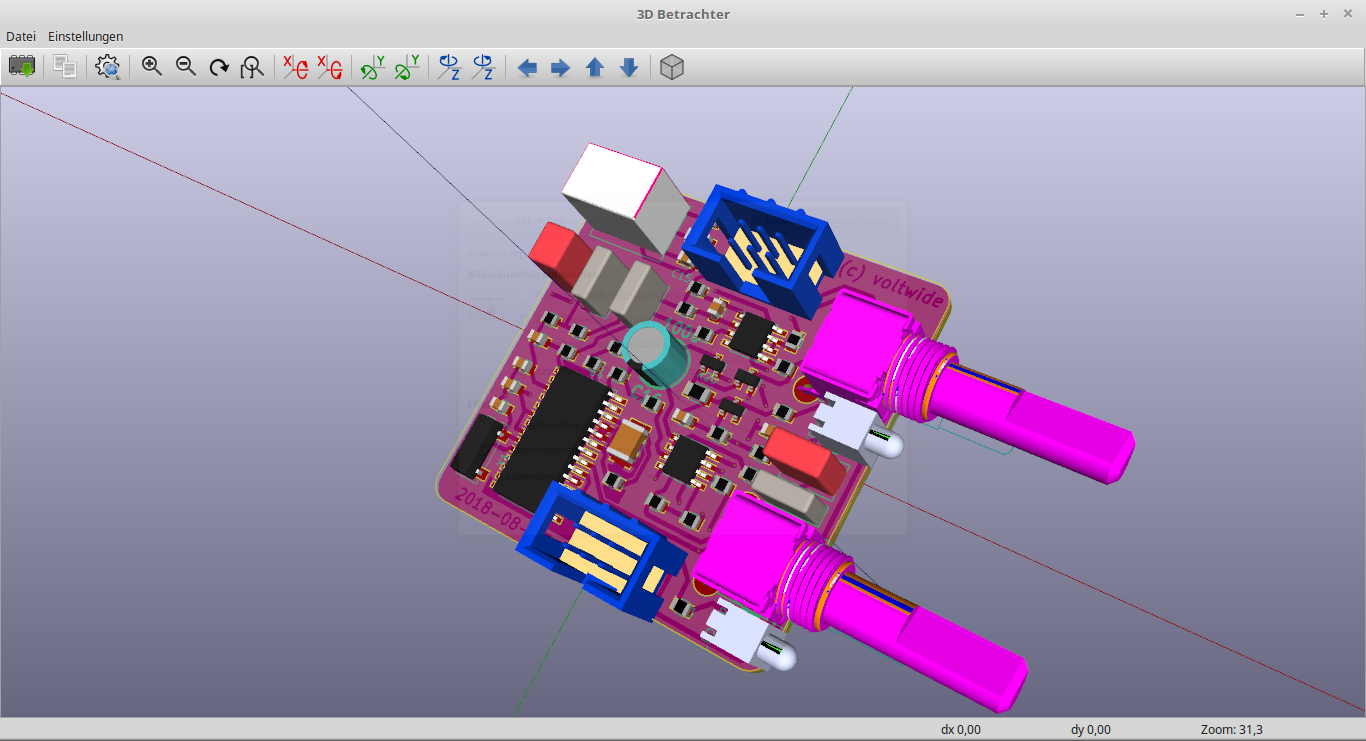Screen dimensions: 1366x741
Task: Rotate X clockwise using first red X icon
Action: point(295,67)
